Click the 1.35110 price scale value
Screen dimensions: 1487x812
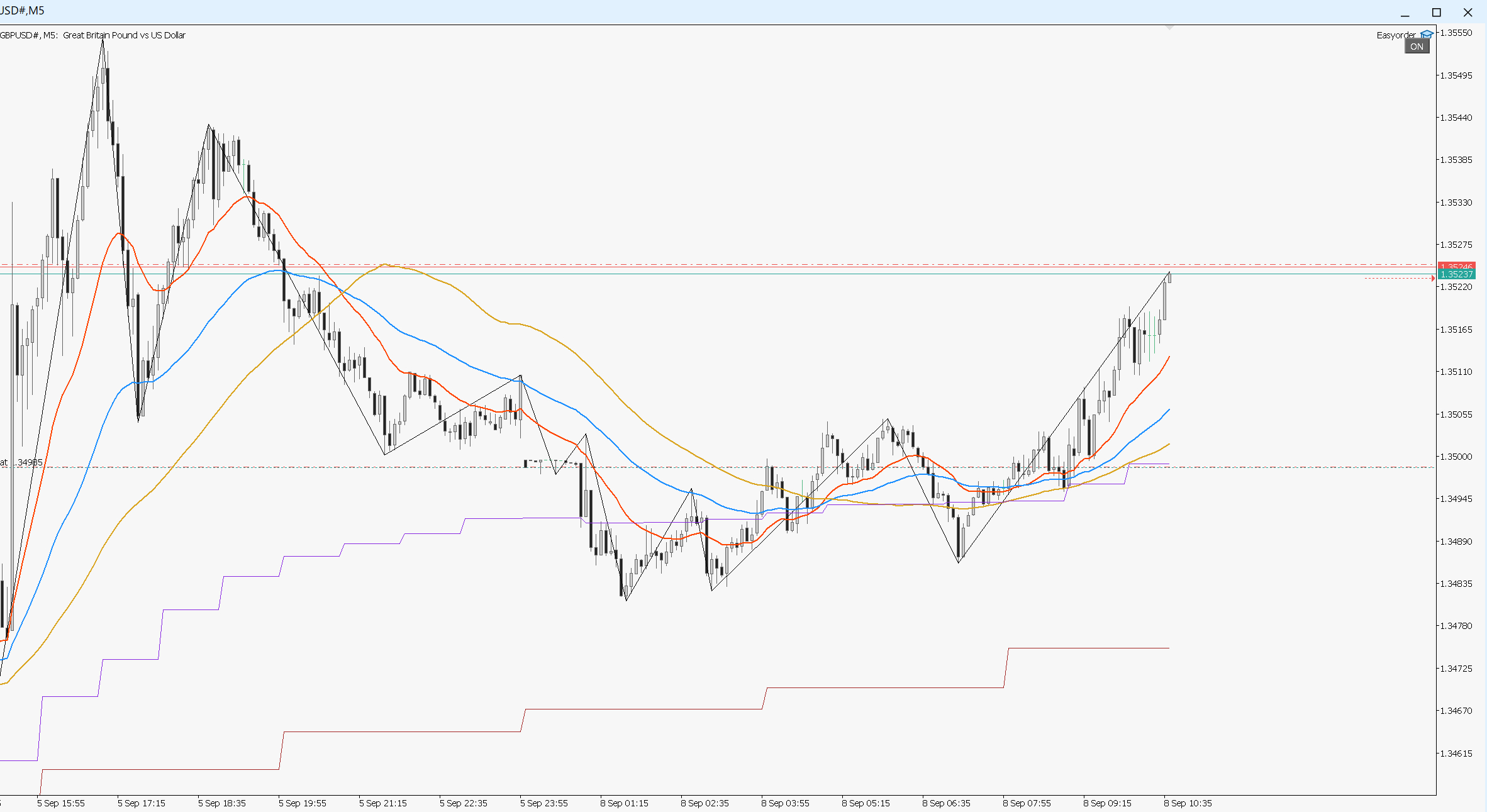click(1456, 372)
